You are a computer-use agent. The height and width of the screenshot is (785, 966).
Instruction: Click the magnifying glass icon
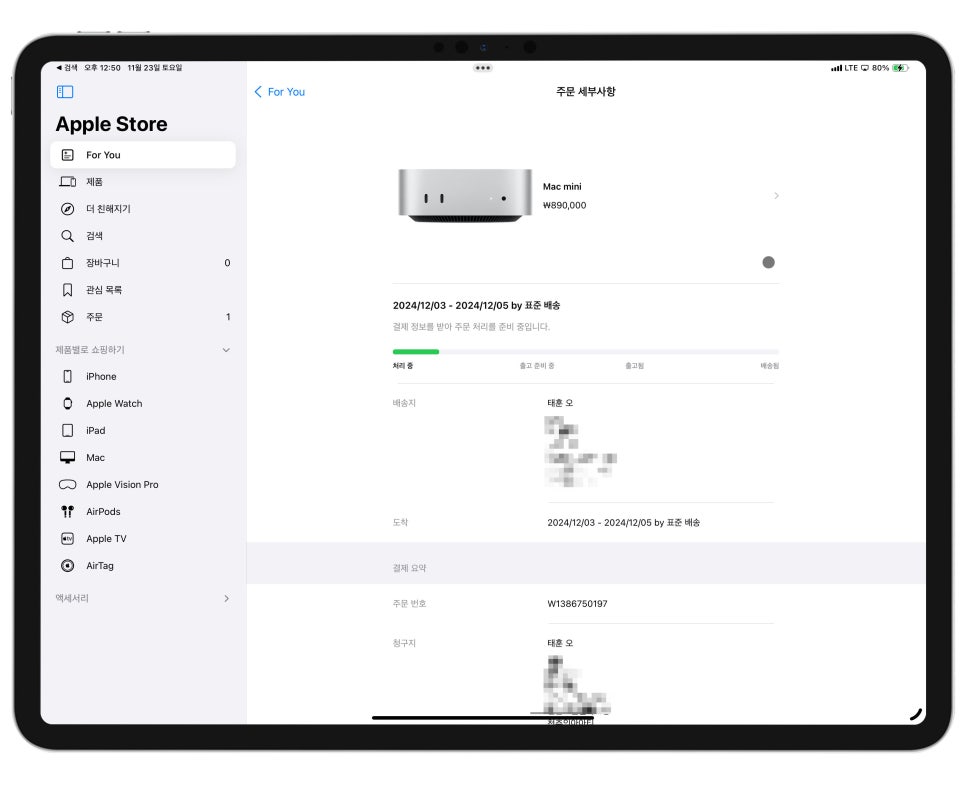pos(68,236)
